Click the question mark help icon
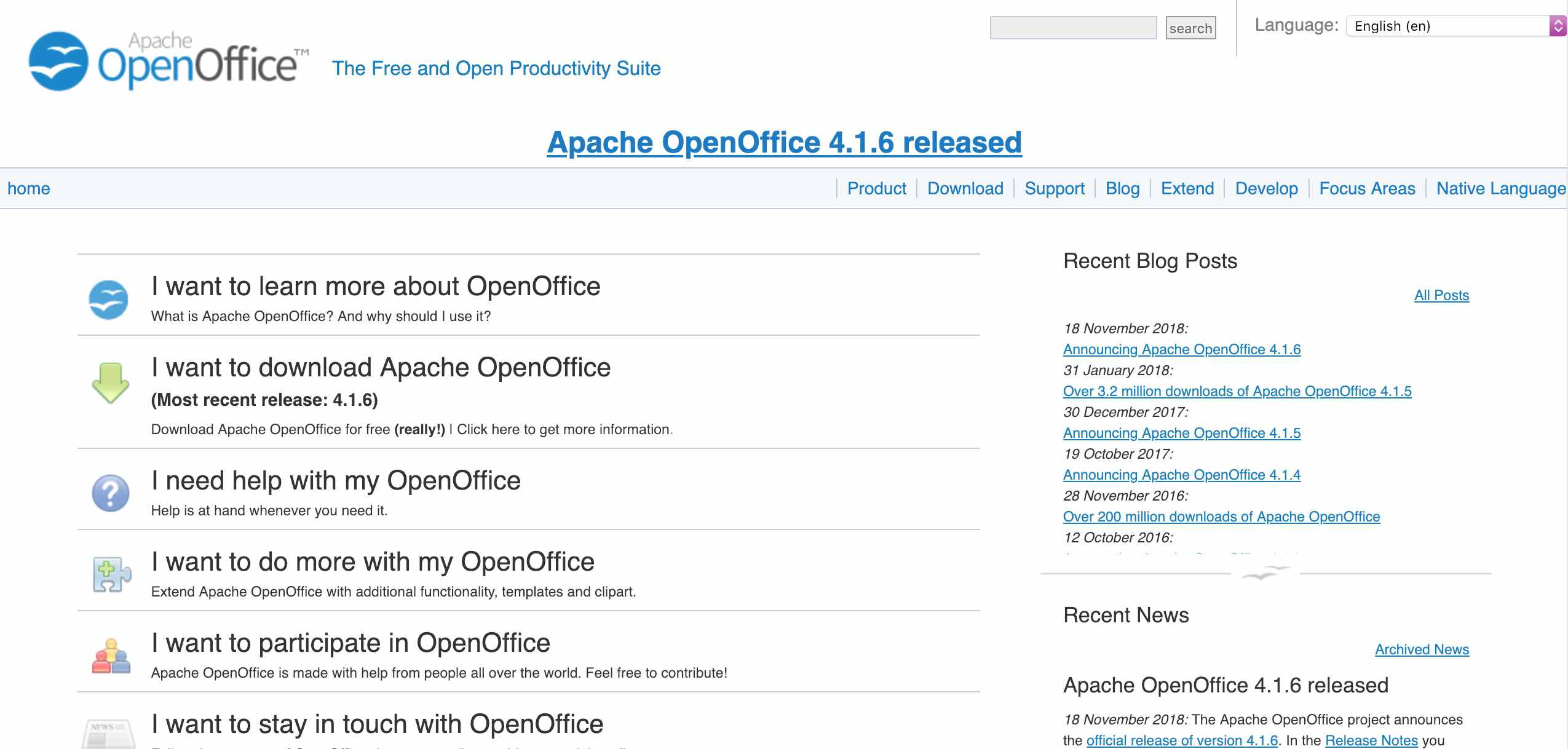The width and height of the screenshot is (1568, 749). pos(111,493)
